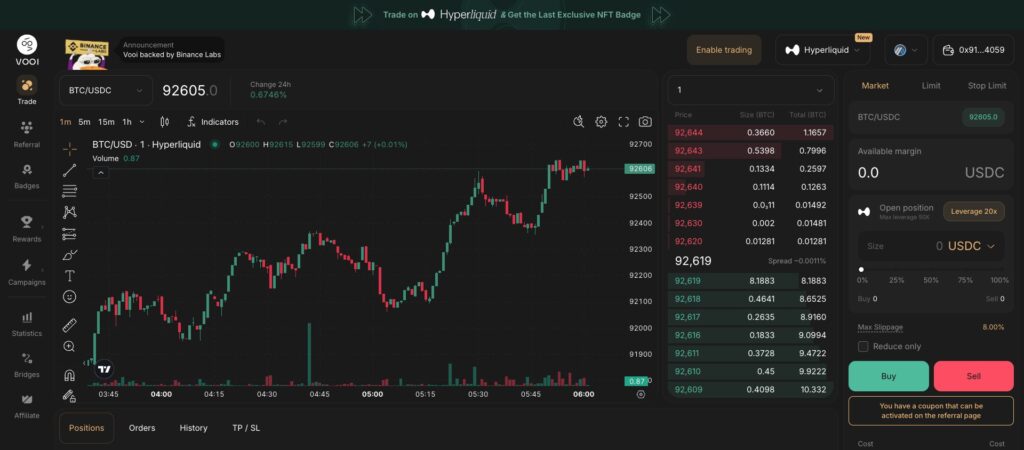
Task: Enter fullscreen chart mode
Action: tap(623, 122)
